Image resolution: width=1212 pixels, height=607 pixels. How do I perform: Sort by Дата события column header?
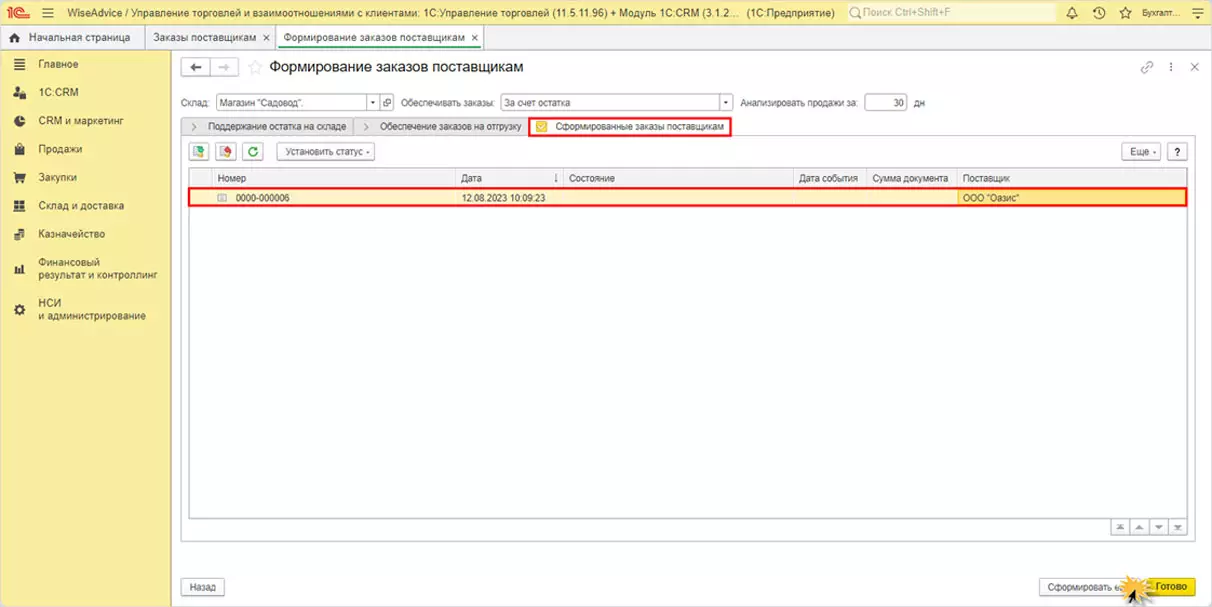[830, 178]
